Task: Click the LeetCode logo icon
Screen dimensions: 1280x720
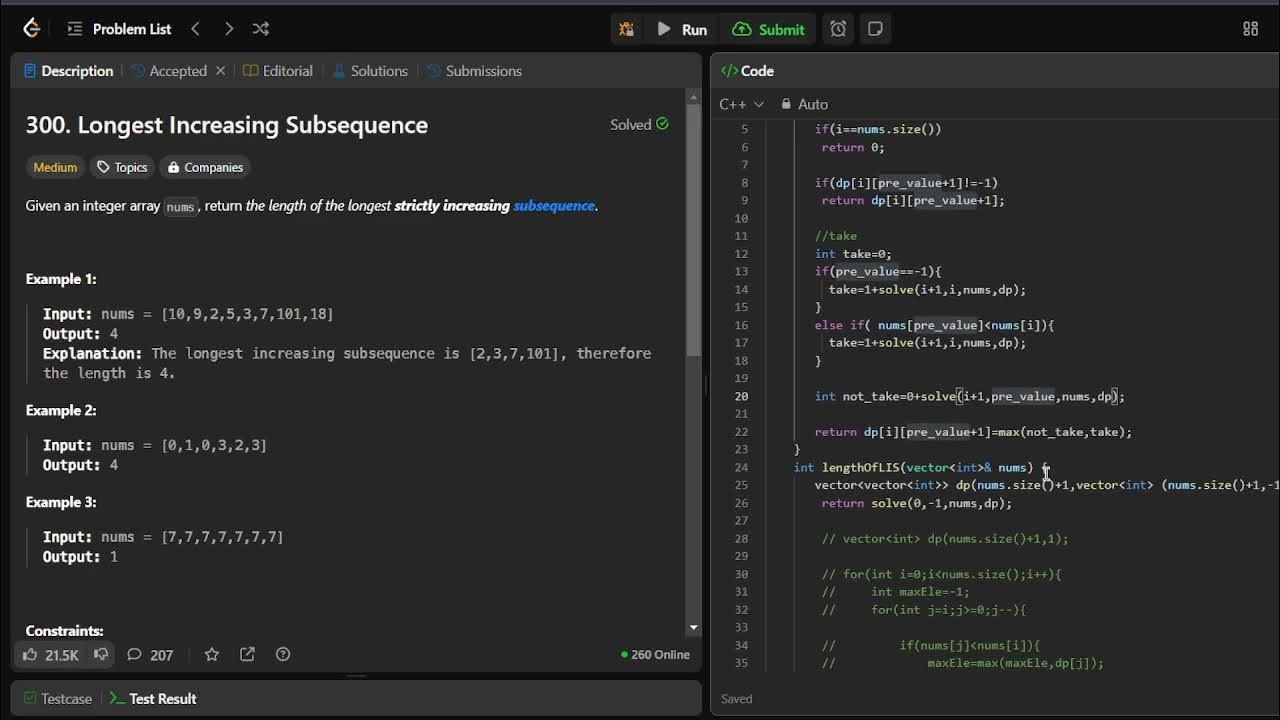Action: [31, 29]
